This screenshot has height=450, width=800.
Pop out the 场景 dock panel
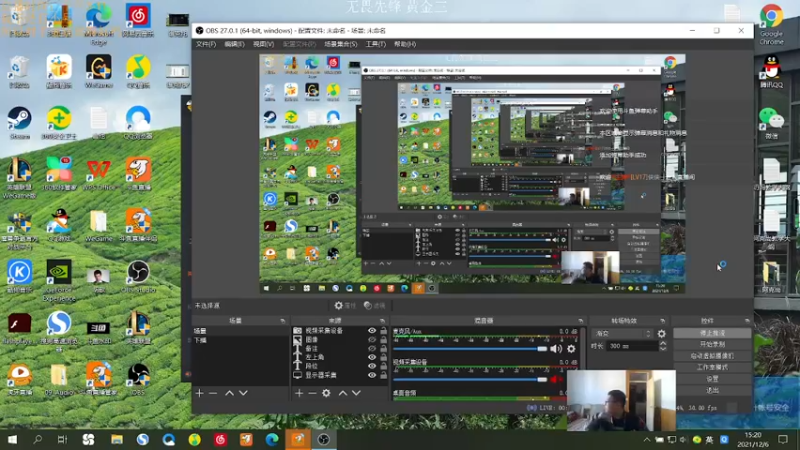pos(283,321)
